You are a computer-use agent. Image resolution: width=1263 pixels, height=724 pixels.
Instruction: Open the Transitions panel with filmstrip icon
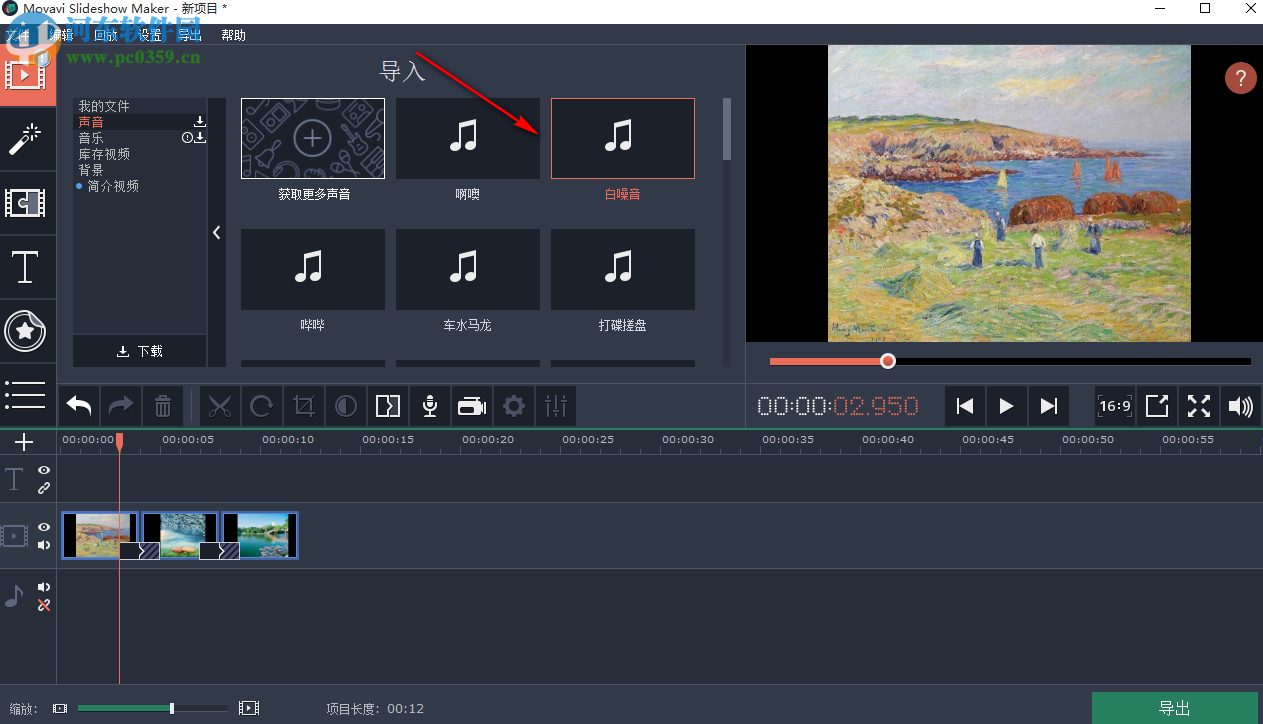(27, 203)
